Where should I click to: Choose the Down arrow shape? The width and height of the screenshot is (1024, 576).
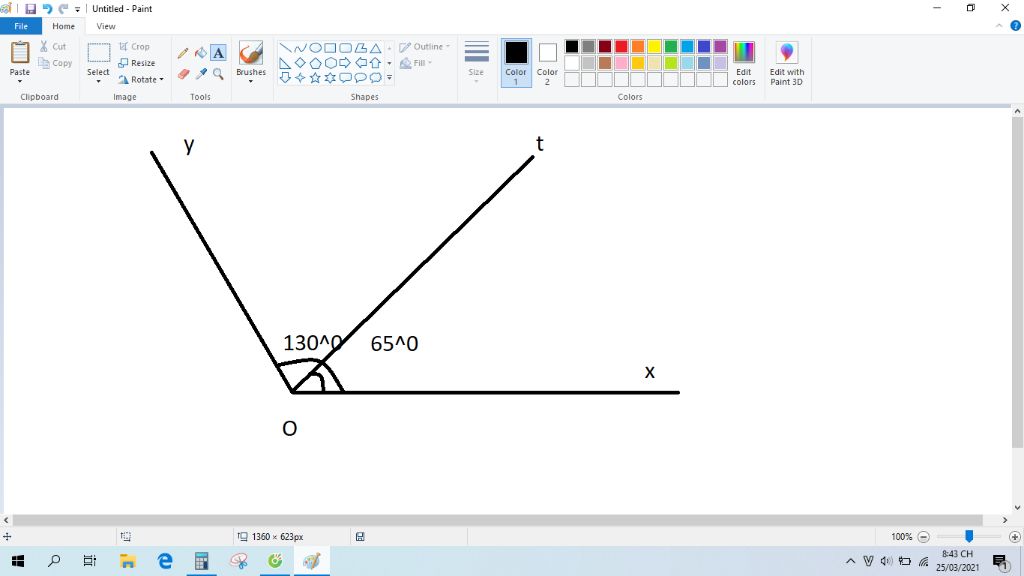(285, 78)
